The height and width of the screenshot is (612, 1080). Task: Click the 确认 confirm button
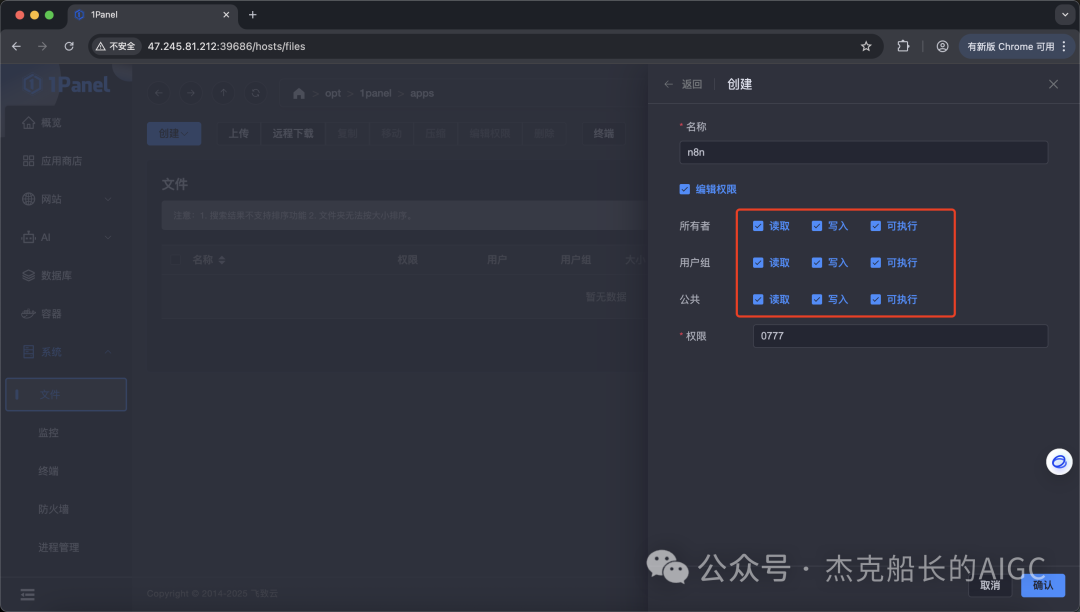[x=1043, y=585]
